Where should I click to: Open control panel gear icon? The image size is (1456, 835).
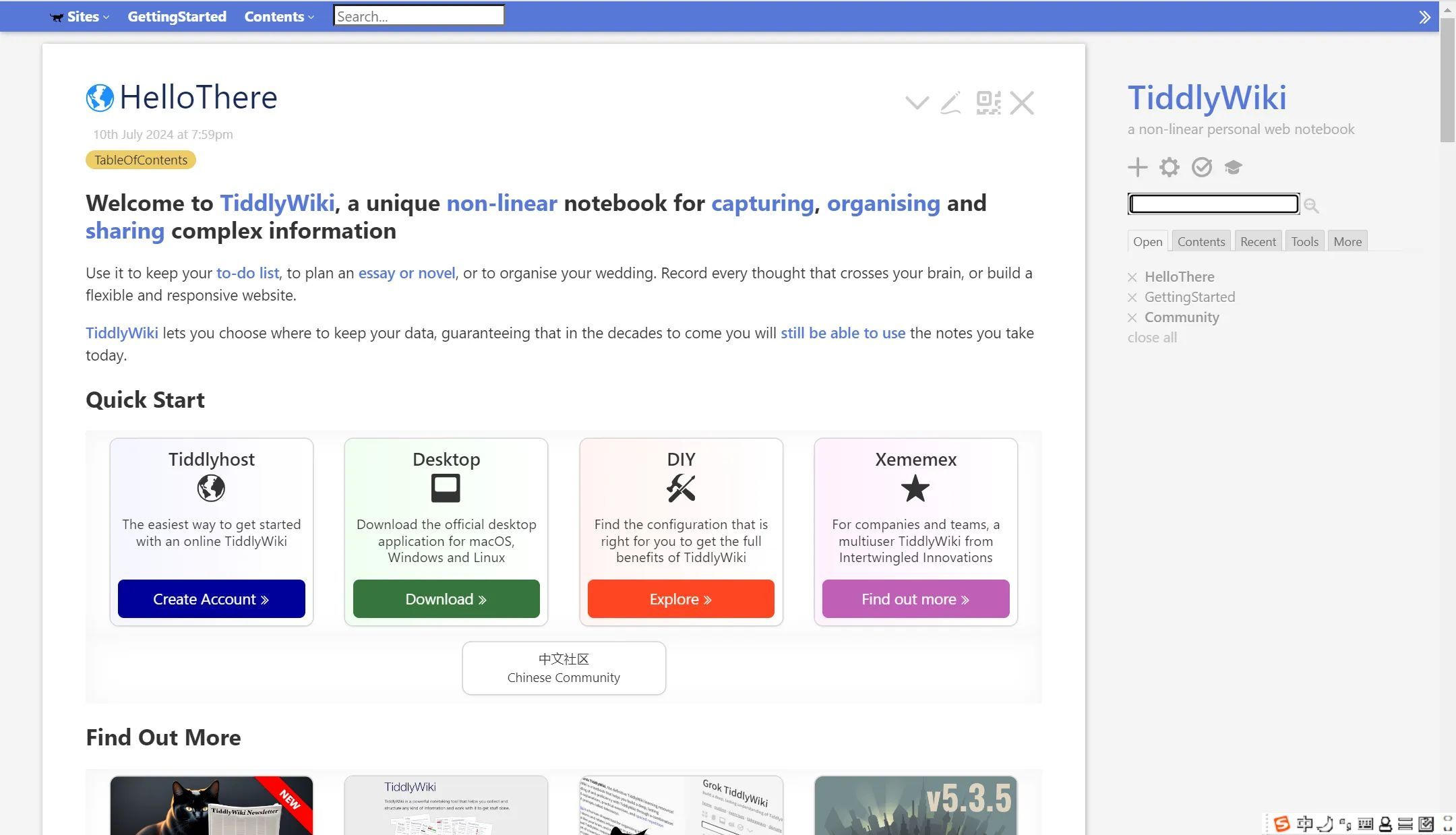click(1170, 167)
